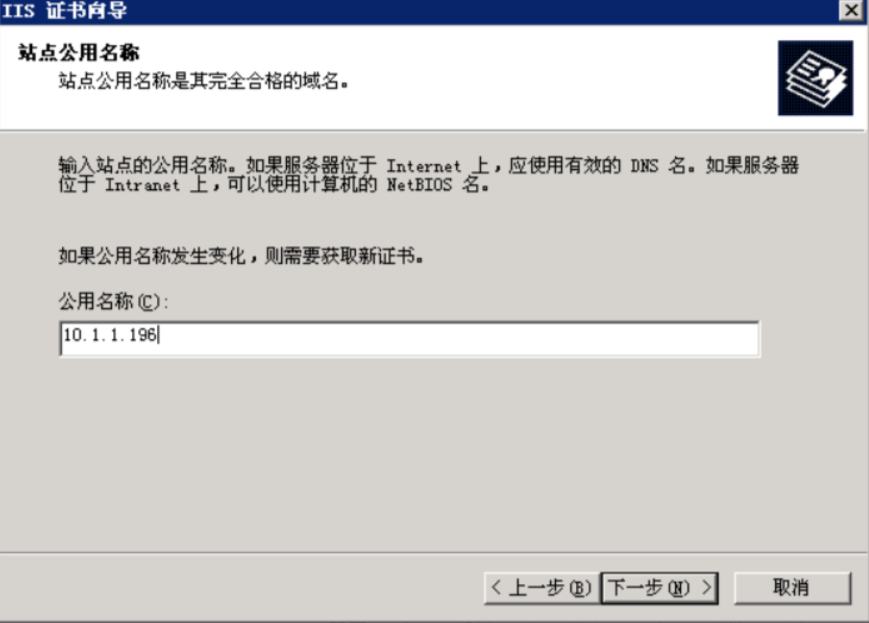Click the certificate wizard icon in the header
869x623 pixels.
[x=815, y=78]
